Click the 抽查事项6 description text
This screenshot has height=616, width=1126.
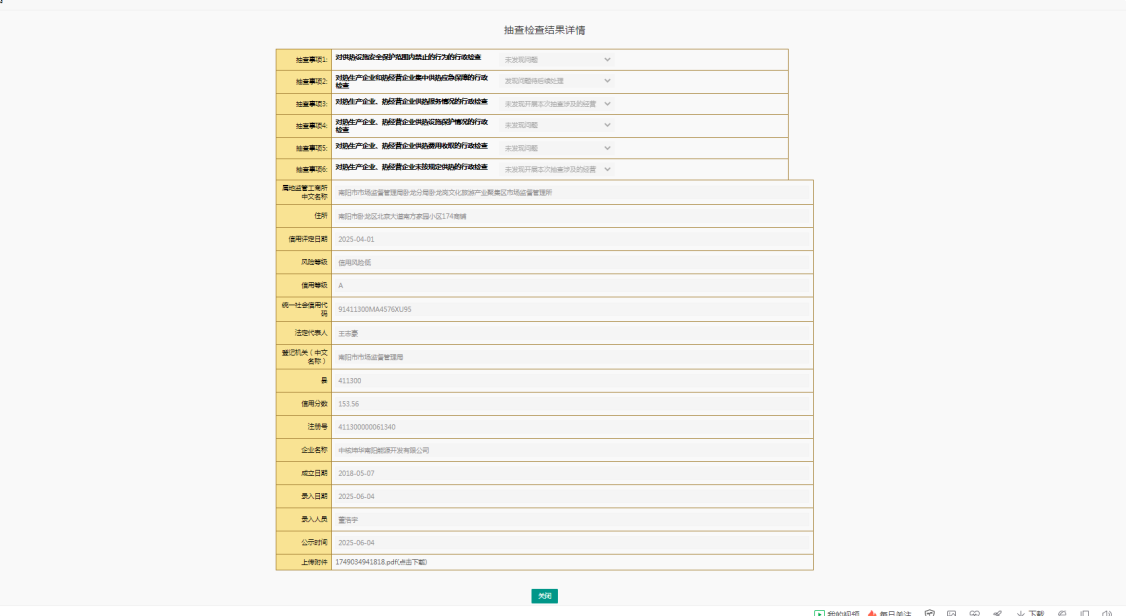coord(411,167)
